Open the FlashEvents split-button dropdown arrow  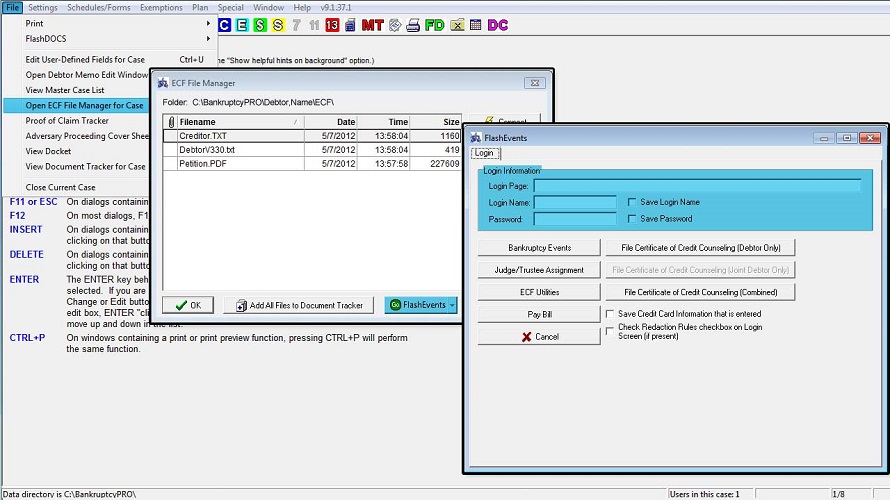tap(452, 305)
